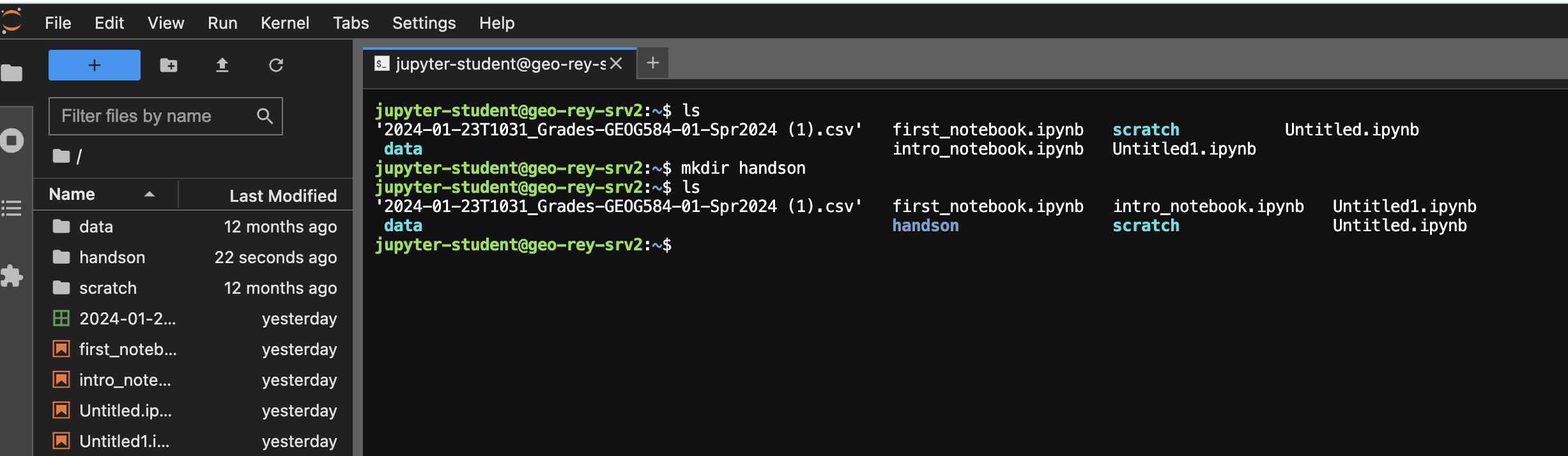The height and width of the screenshot is (456, 1568).
Task: Open the Settings menu
Action: pyautogui.click(x=424, y=23)
